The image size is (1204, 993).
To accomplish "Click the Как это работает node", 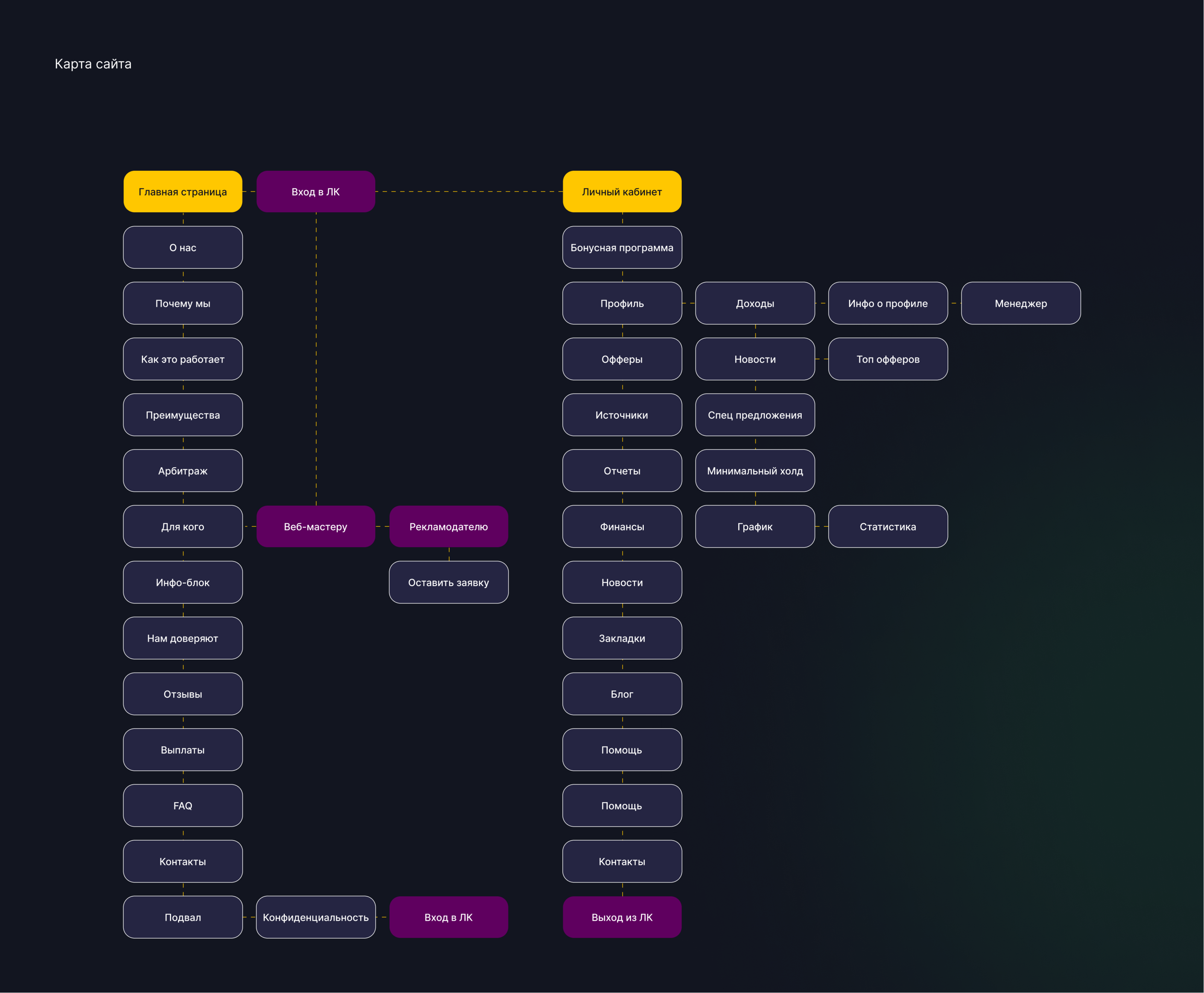I will pyautogui.click(x=182, y=359).
